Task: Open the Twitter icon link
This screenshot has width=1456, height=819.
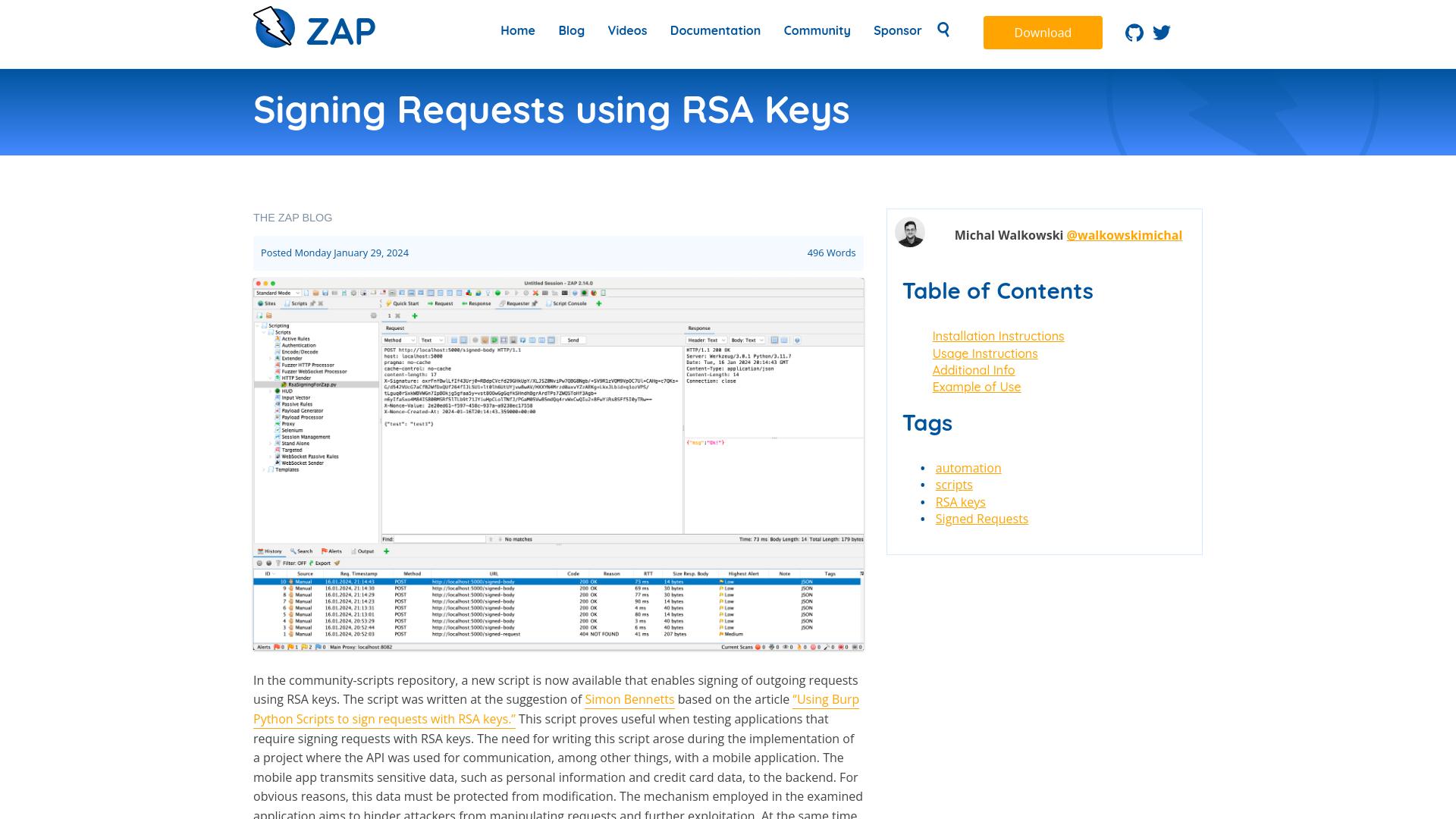Action: pos(1162,33)
